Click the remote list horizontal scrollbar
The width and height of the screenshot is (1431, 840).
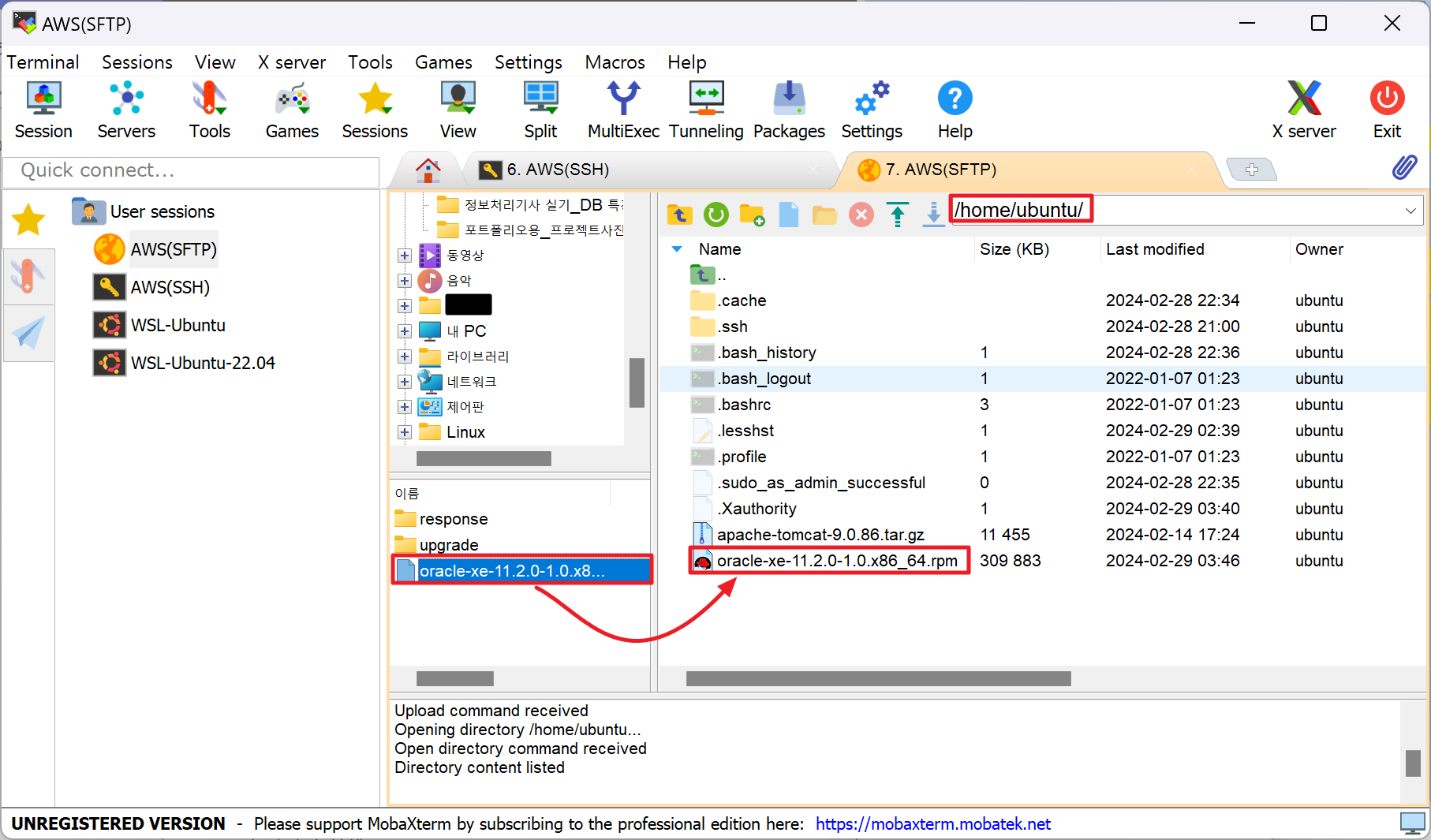click(x=878, y=678)
